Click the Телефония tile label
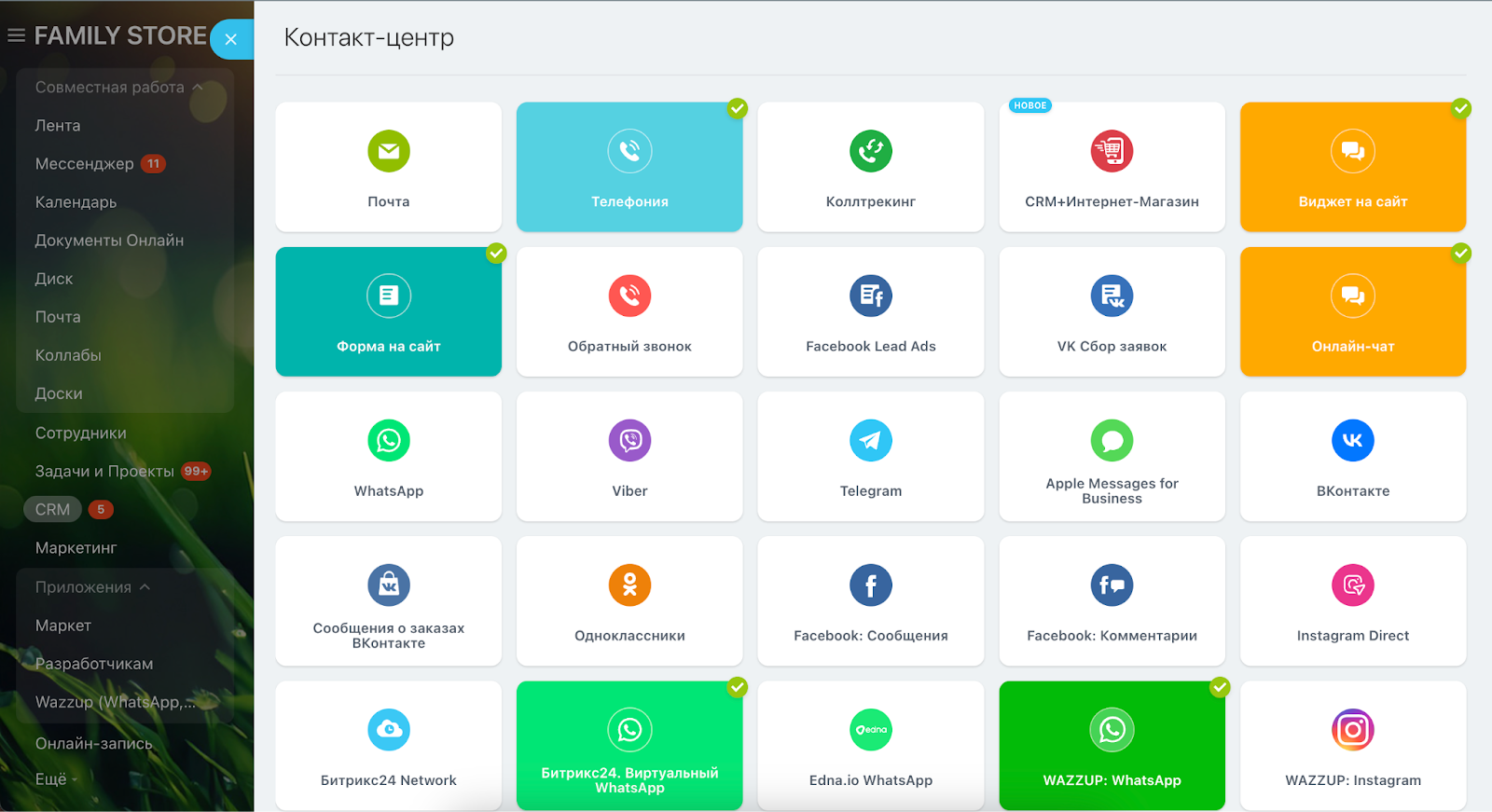 629,201
